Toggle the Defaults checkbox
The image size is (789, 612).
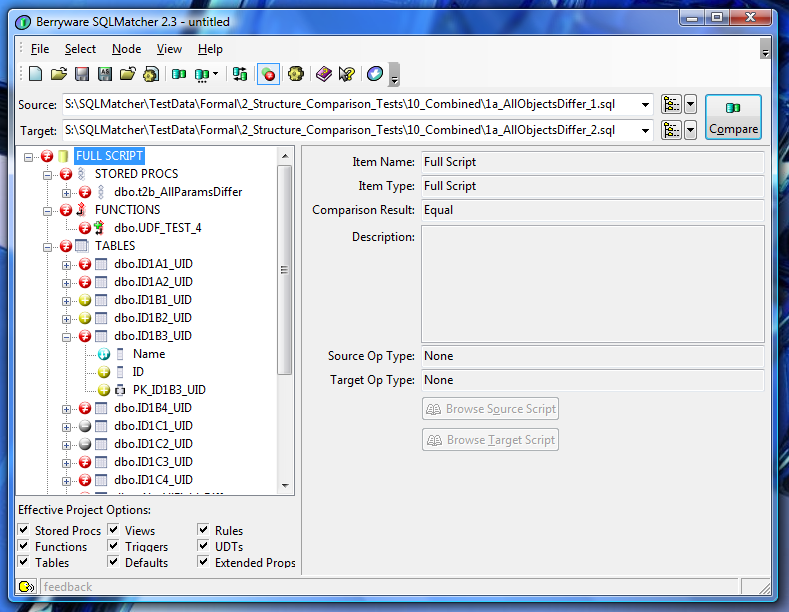(113, 562)
